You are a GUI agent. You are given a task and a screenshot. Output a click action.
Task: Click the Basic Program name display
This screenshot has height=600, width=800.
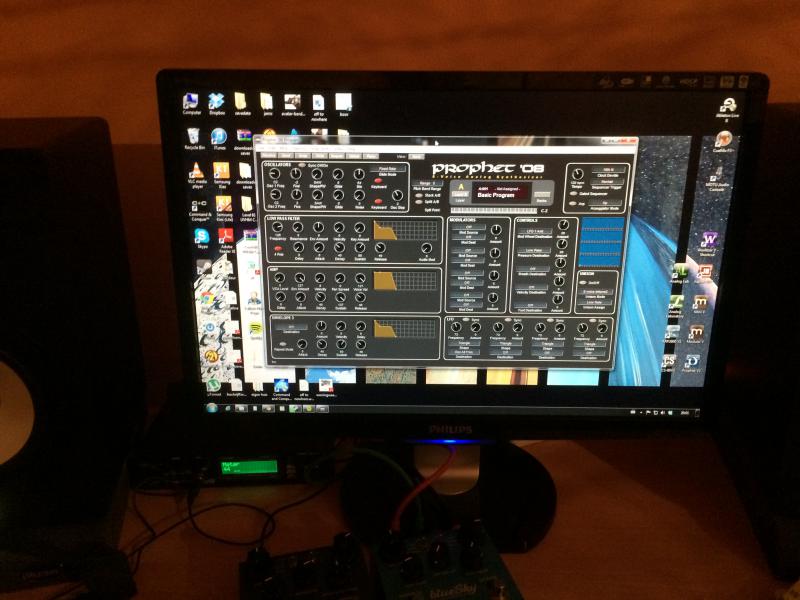pyautogui.click(x=496, y=195)
